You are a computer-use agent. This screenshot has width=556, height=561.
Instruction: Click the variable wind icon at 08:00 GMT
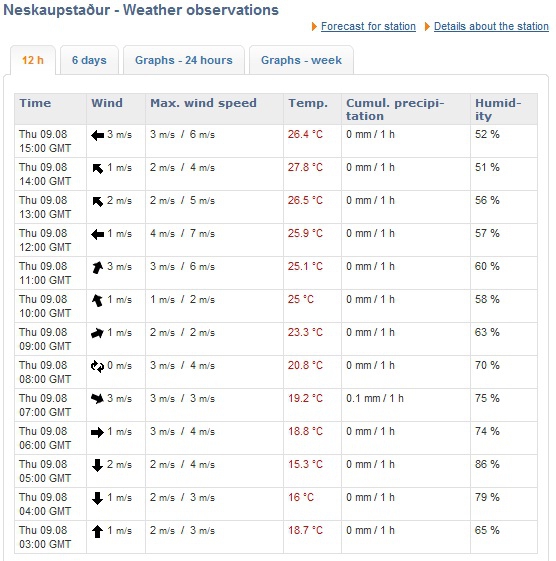tap(97, 366)
